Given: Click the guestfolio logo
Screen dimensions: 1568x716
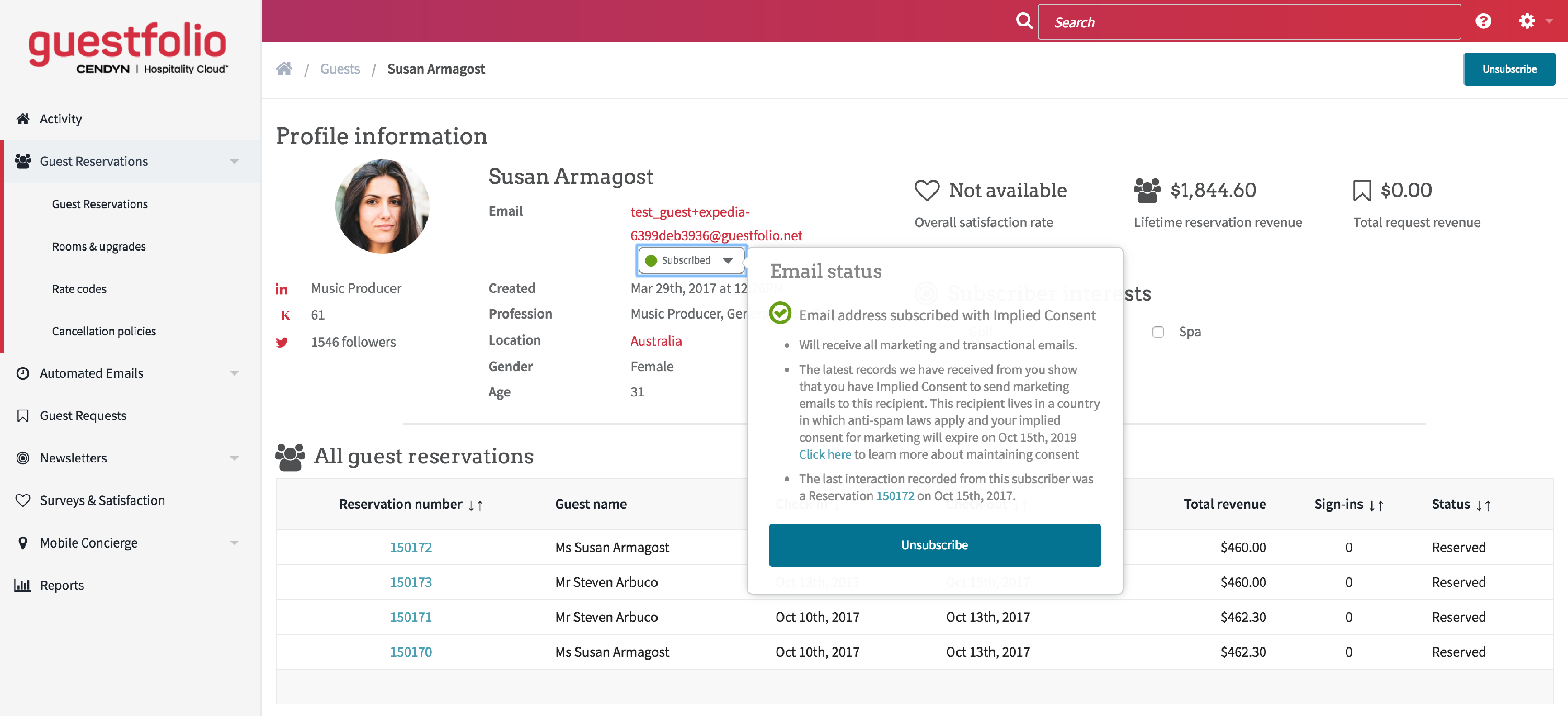Looking at the screenshot, I should (x=128, y=49).
